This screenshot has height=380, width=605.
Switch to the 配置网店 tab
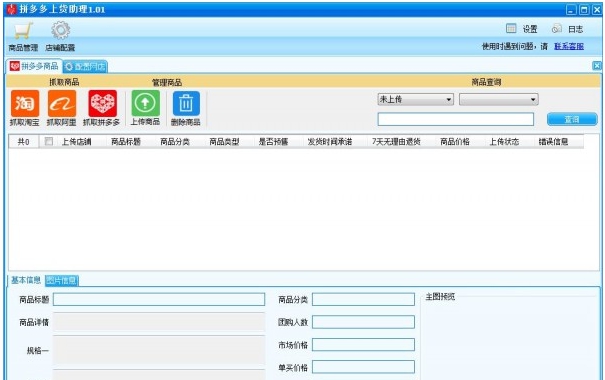click(x=85, y=66)
